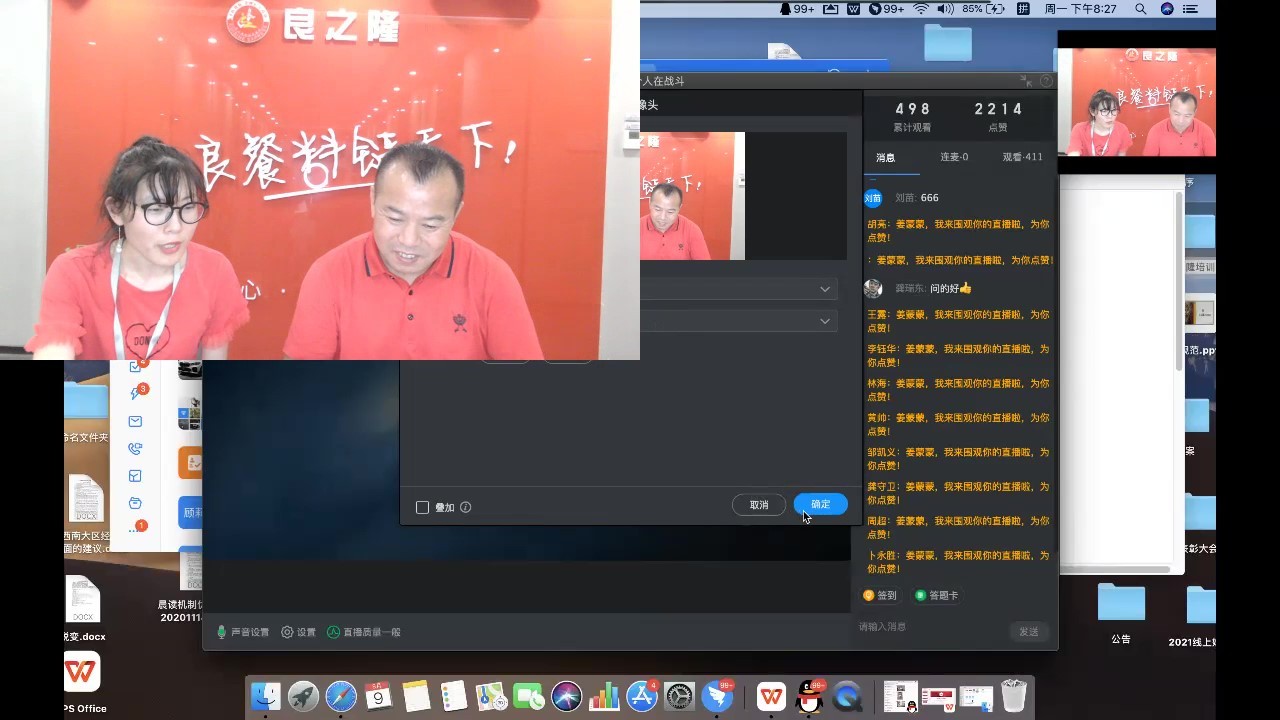1280x720 pixels.
Task: Open QQ penguin from the dock
Action: (809, 696)
